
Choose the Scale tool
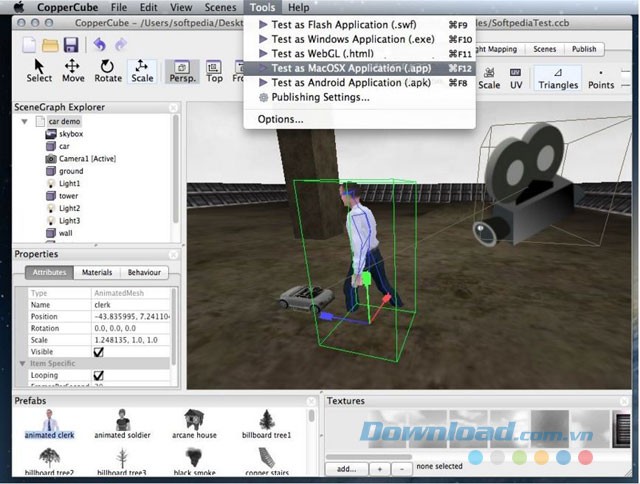point(142,70)
